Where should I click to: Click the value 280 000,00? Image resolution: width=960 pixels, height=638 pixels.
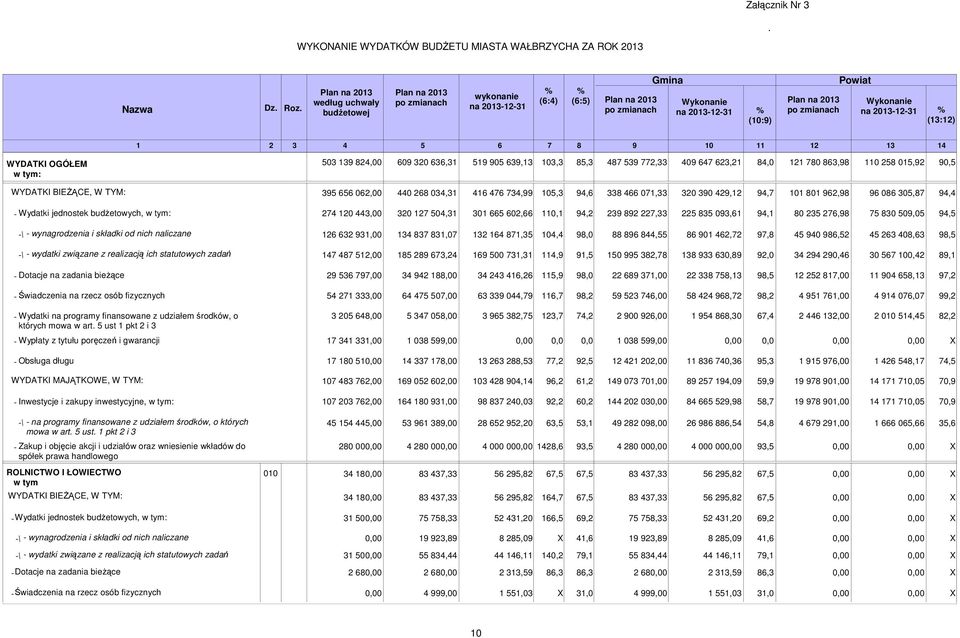tap(360, 447)
